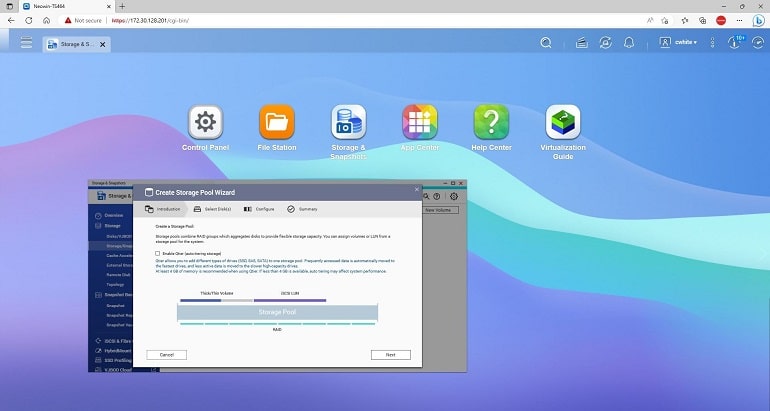
Task: Expand the cwhite user account dropdown
Action: pyautogui.click(x=680, y=43)
